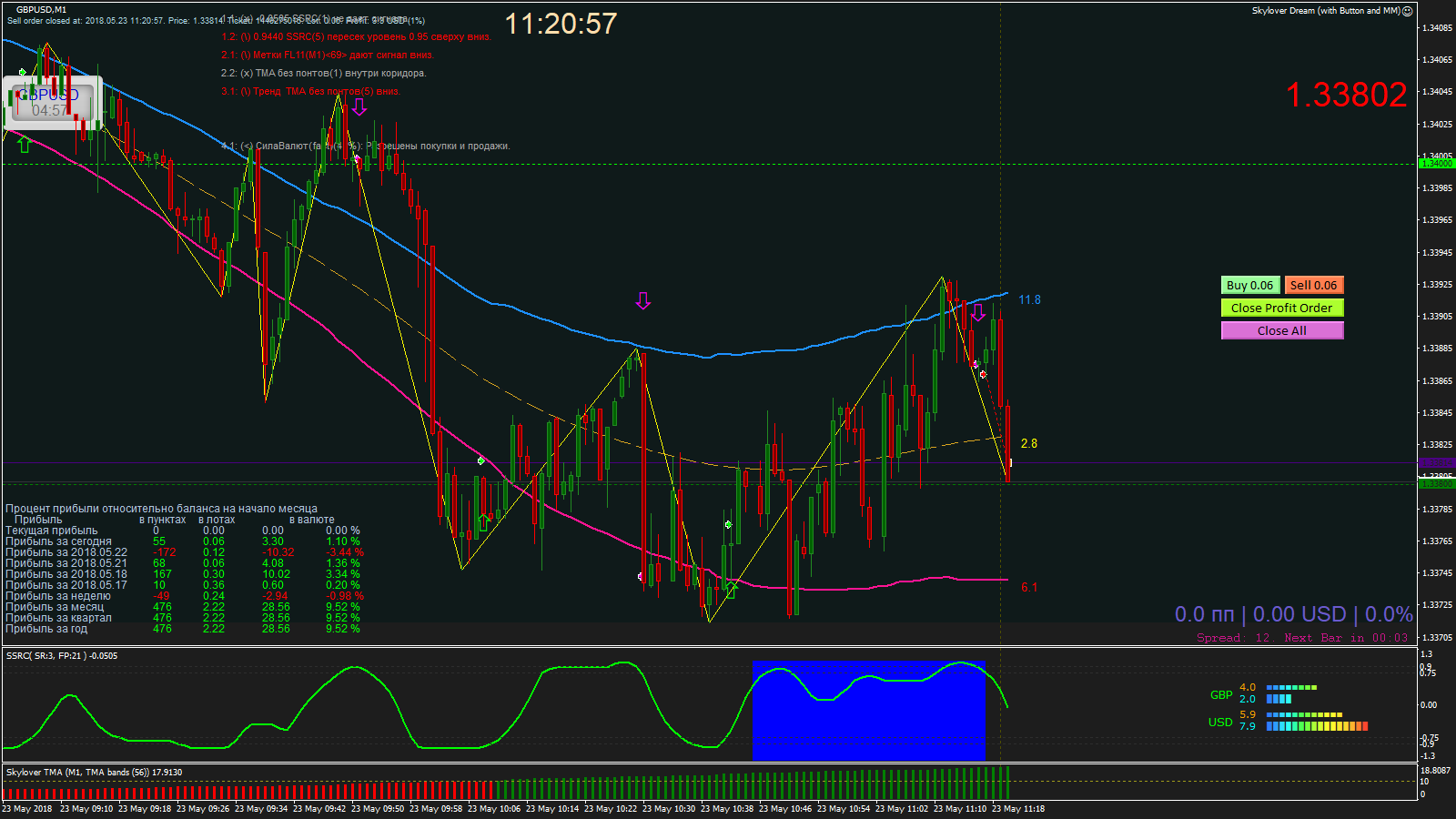
Task: Click the smiley face icon beside Skylover Dream
Action: pos(1408,11)
